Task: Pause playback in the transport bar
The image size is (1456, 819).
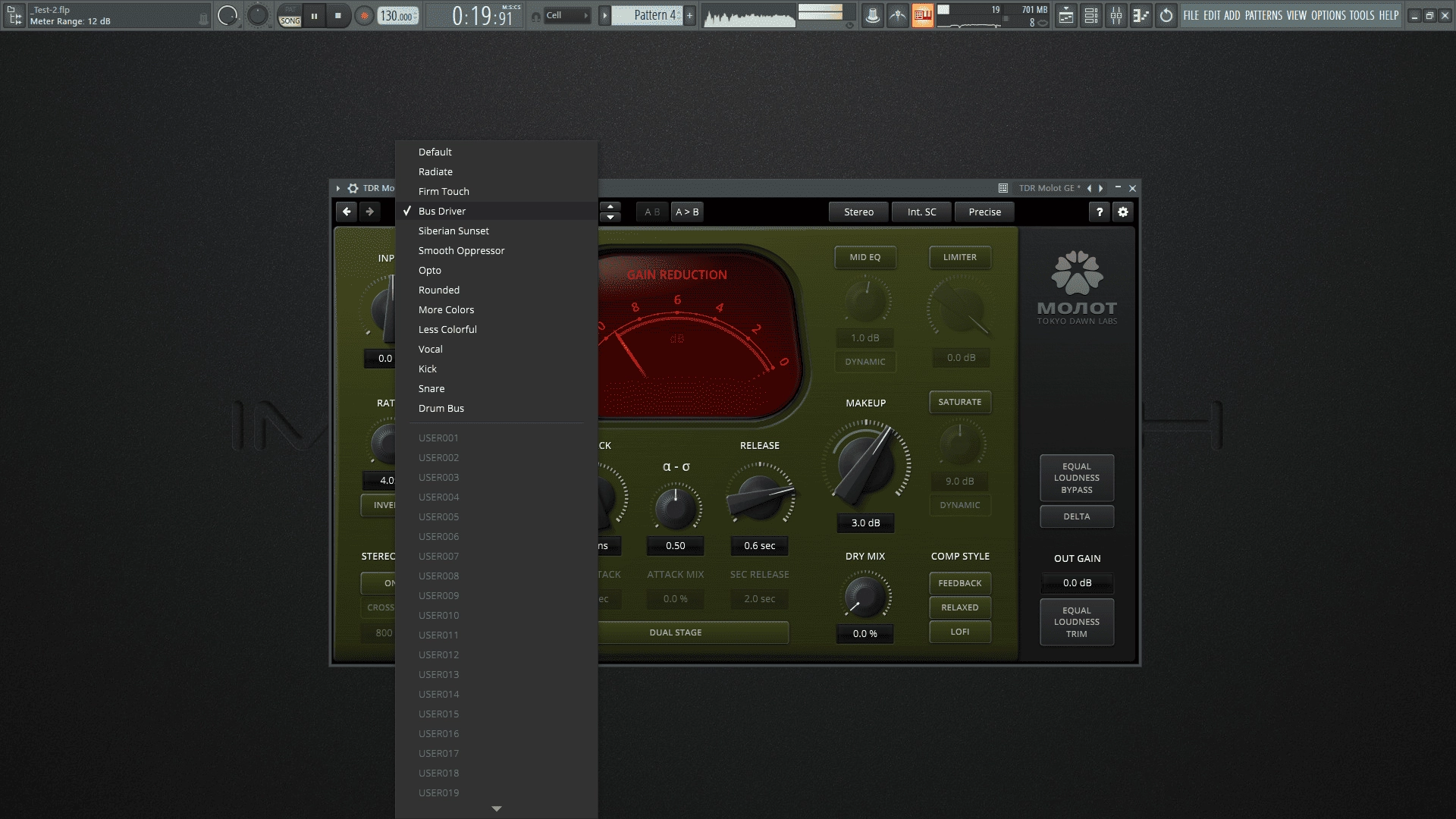Action: [x=314, y=15]
